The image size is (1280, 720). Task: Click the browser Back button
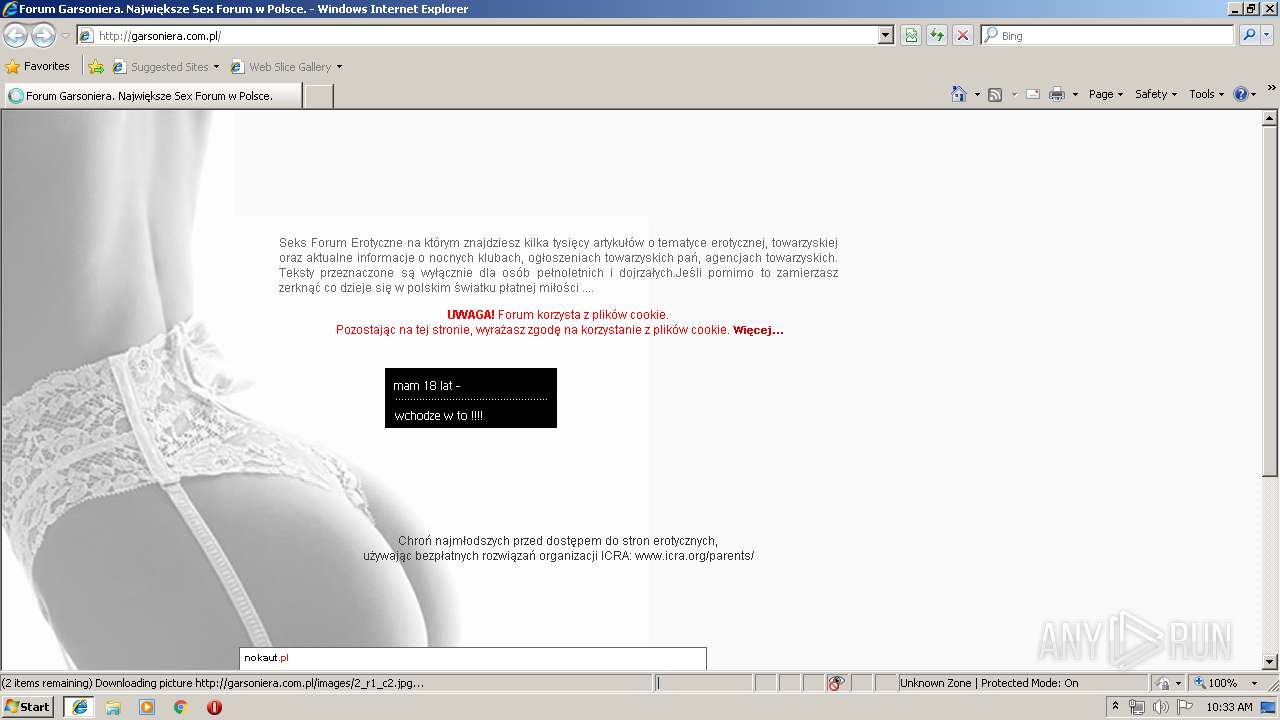point(15,35)
